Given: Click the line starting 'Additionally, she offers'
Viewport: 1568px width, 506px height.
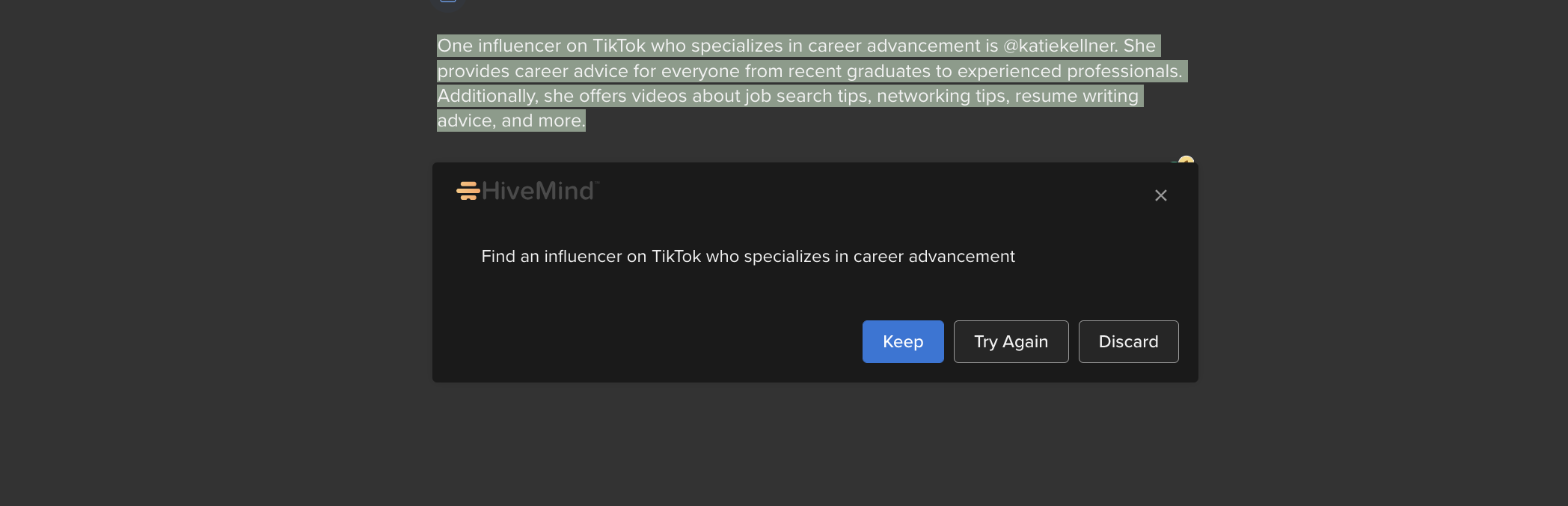Looking at the screenshot, I should 788,96.
